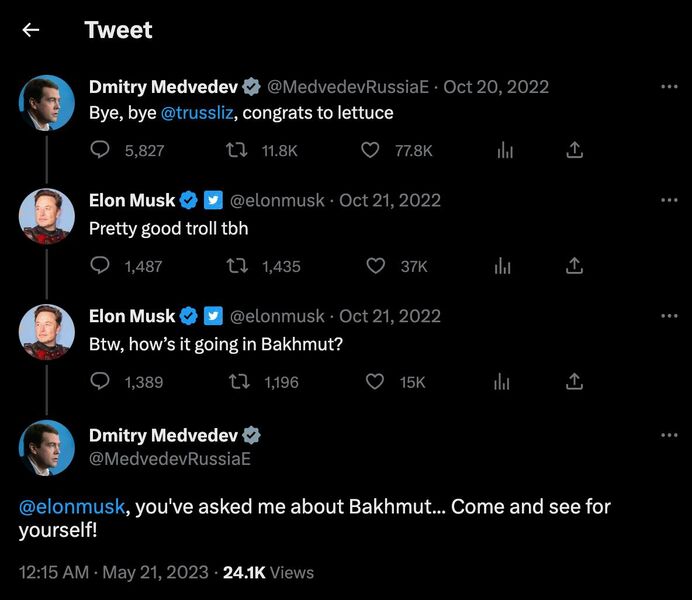Click the back arrow next to Tweet
This screenshot has width=692, height=600.
click(x=31, y=30)
